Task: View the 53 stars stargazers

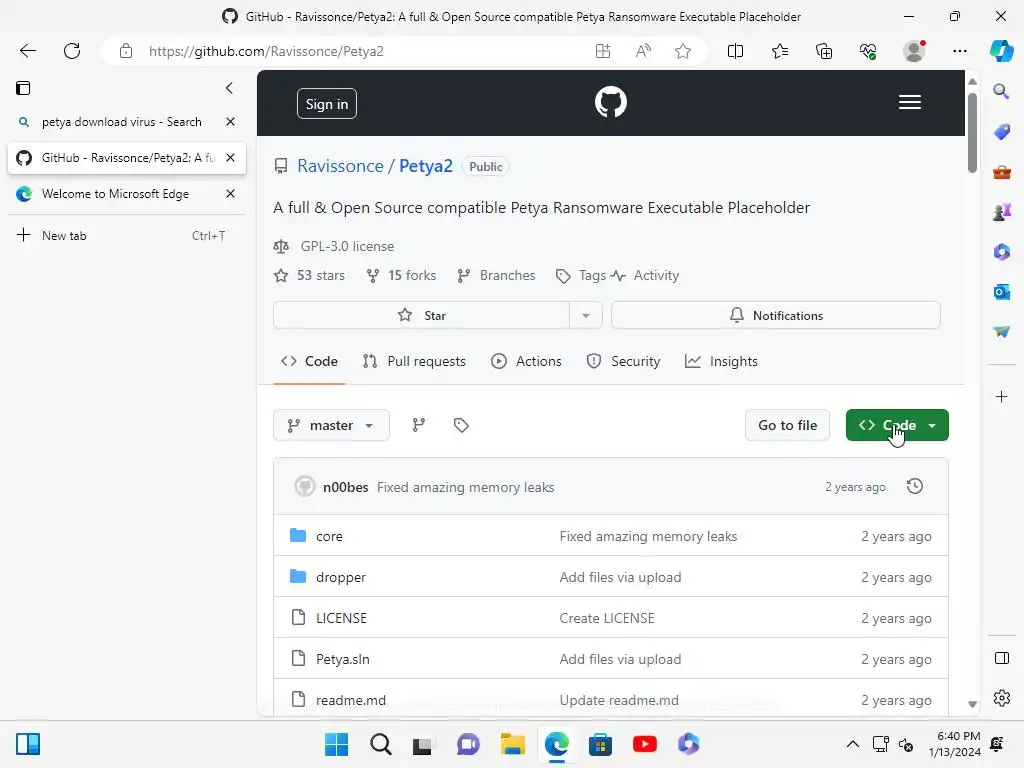Action: click(310, 276)
